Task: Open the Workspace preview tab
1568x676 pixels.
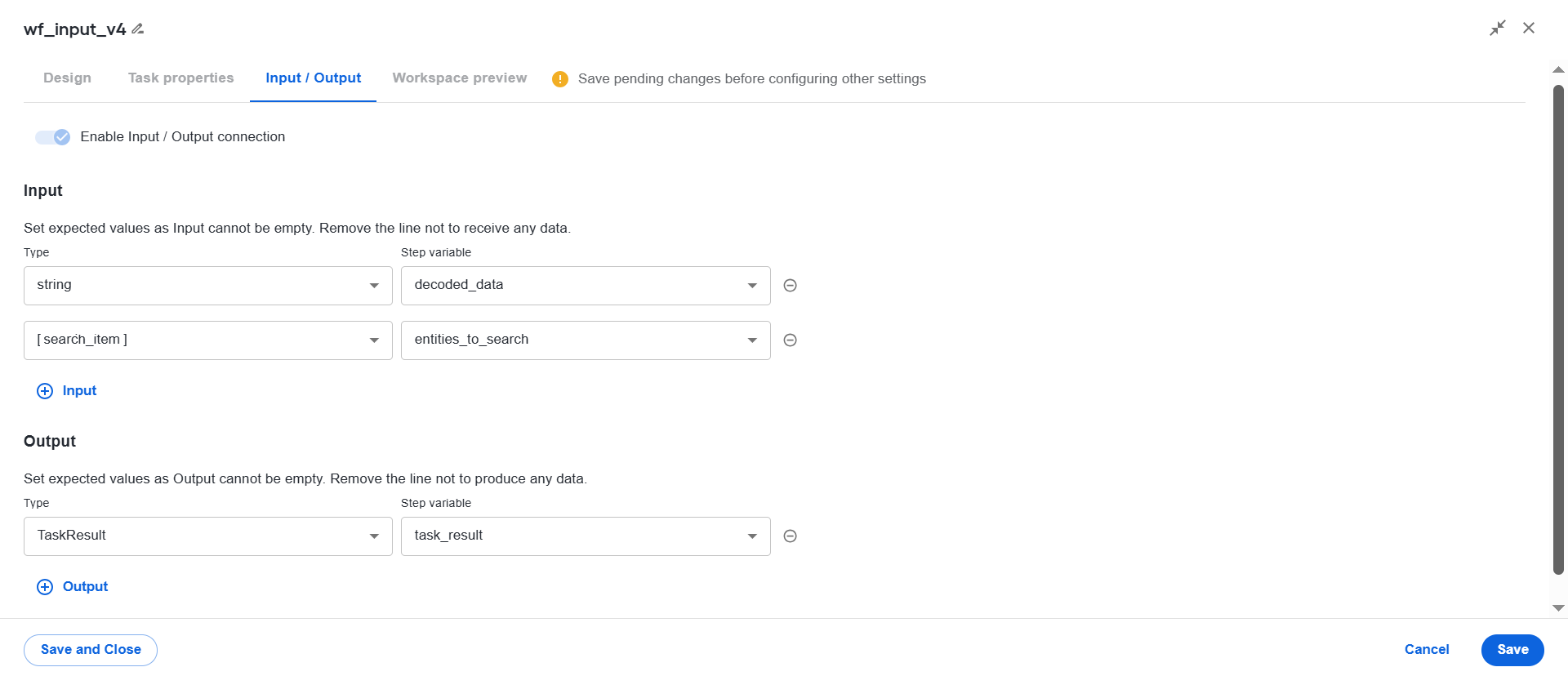Action: pos(460,78)
